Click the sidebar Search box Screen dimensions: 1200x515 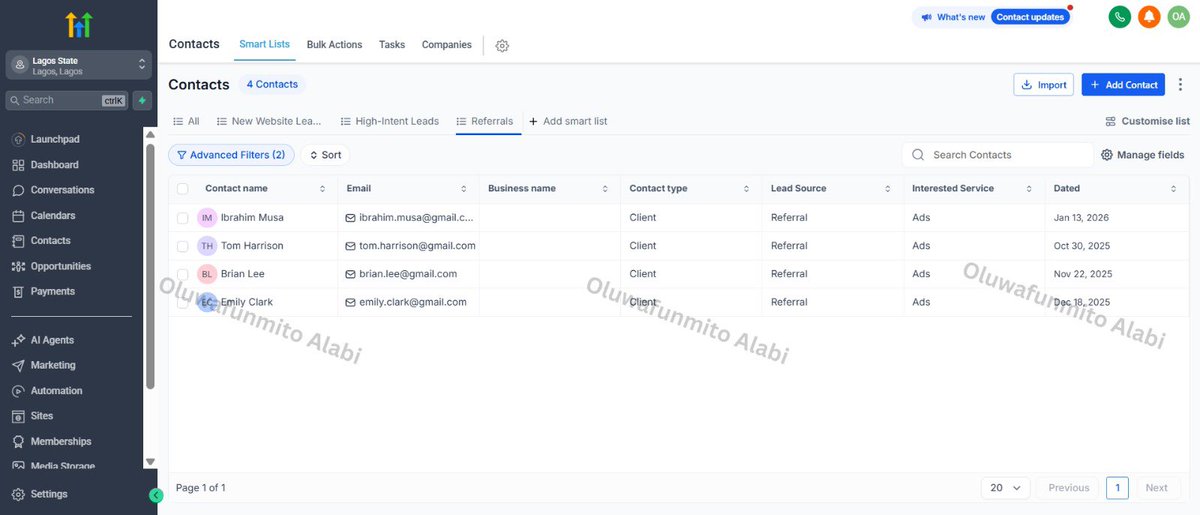coord(66,100)
